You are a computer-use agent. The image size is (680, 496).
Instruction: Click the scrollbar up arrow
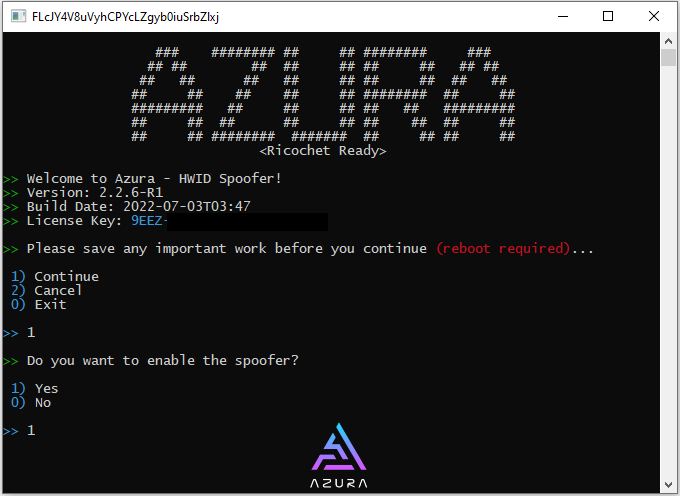pos(668,41)
